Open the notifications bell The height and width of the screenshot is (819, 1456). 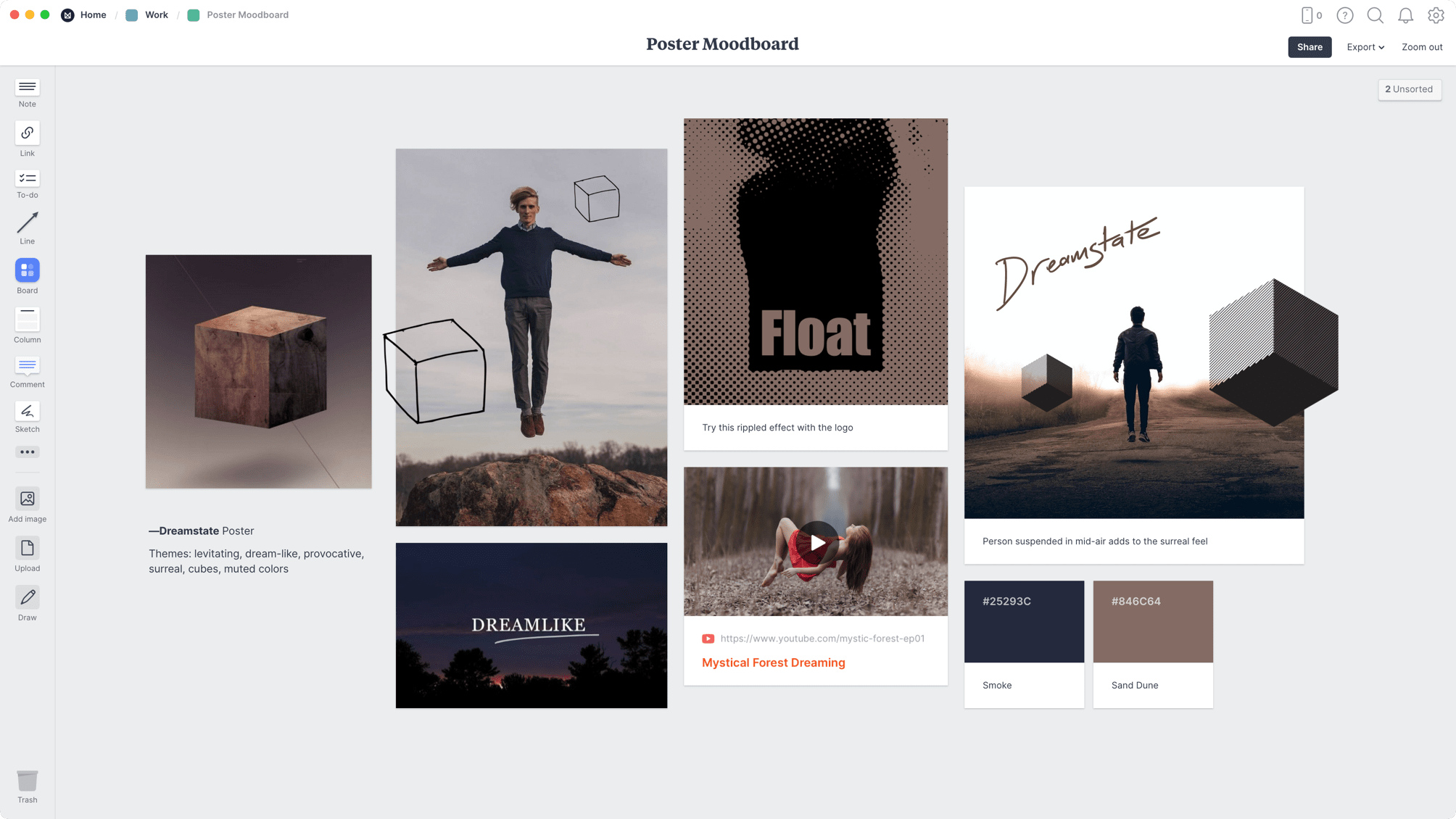pyautogui.click(x=1405, y=14)
